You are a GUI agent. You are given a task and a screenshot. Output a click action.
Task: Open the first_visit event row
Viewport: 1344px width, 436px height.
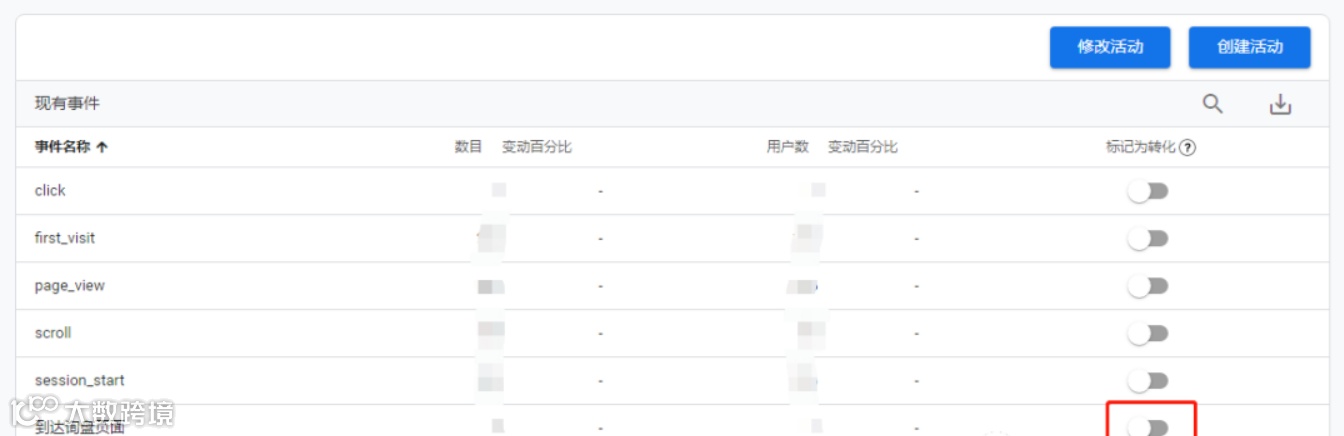tap(672, 238)
